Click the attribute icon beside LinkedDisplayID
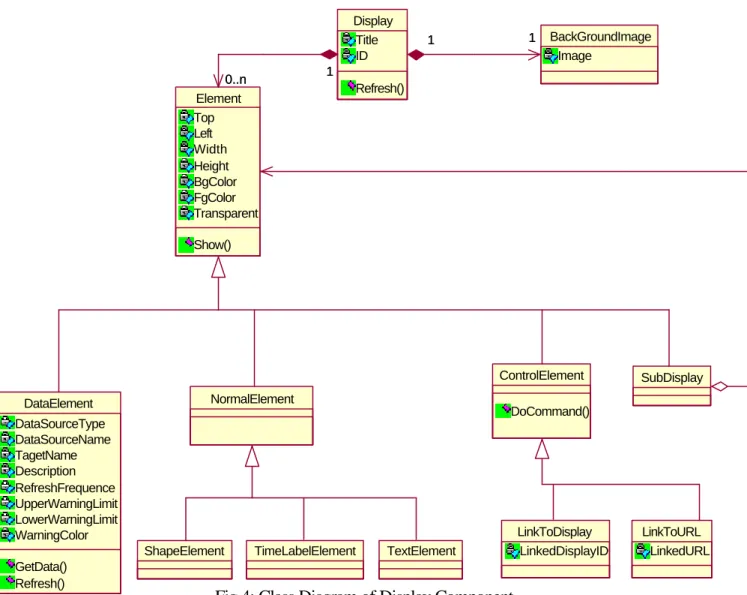 [512, 551]
